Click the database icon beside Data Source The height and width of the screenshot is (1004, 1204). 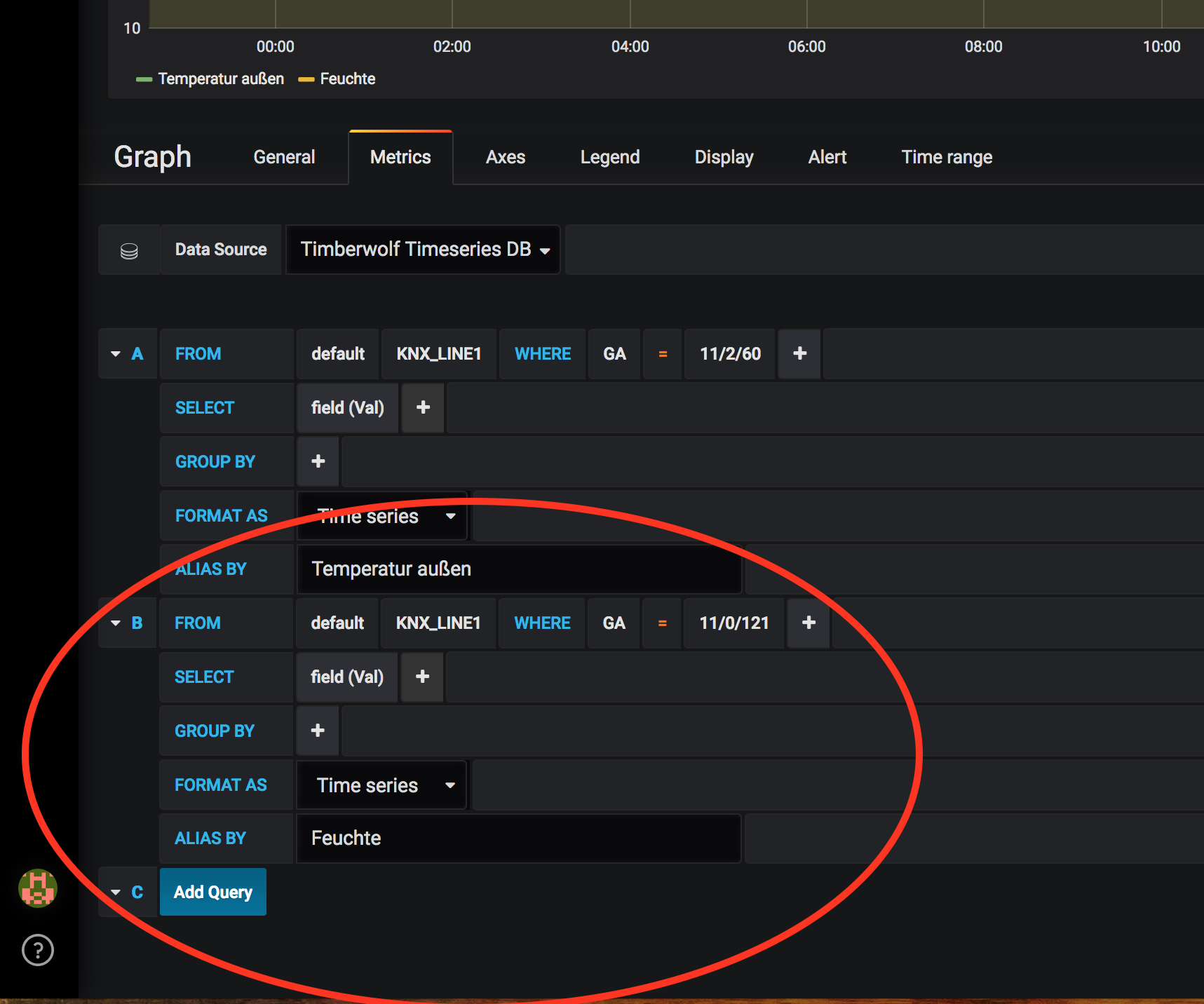(129, 250)
